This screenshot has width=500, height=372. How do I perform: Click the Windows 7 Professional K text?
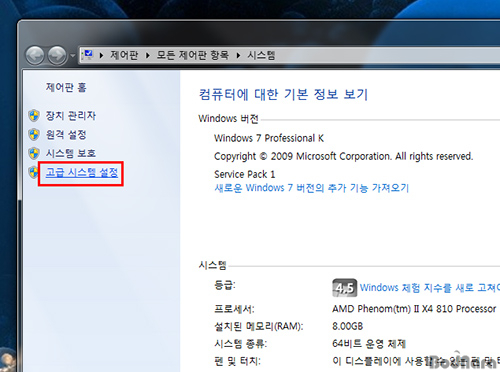pyautogui.click(x=269, y=138)
